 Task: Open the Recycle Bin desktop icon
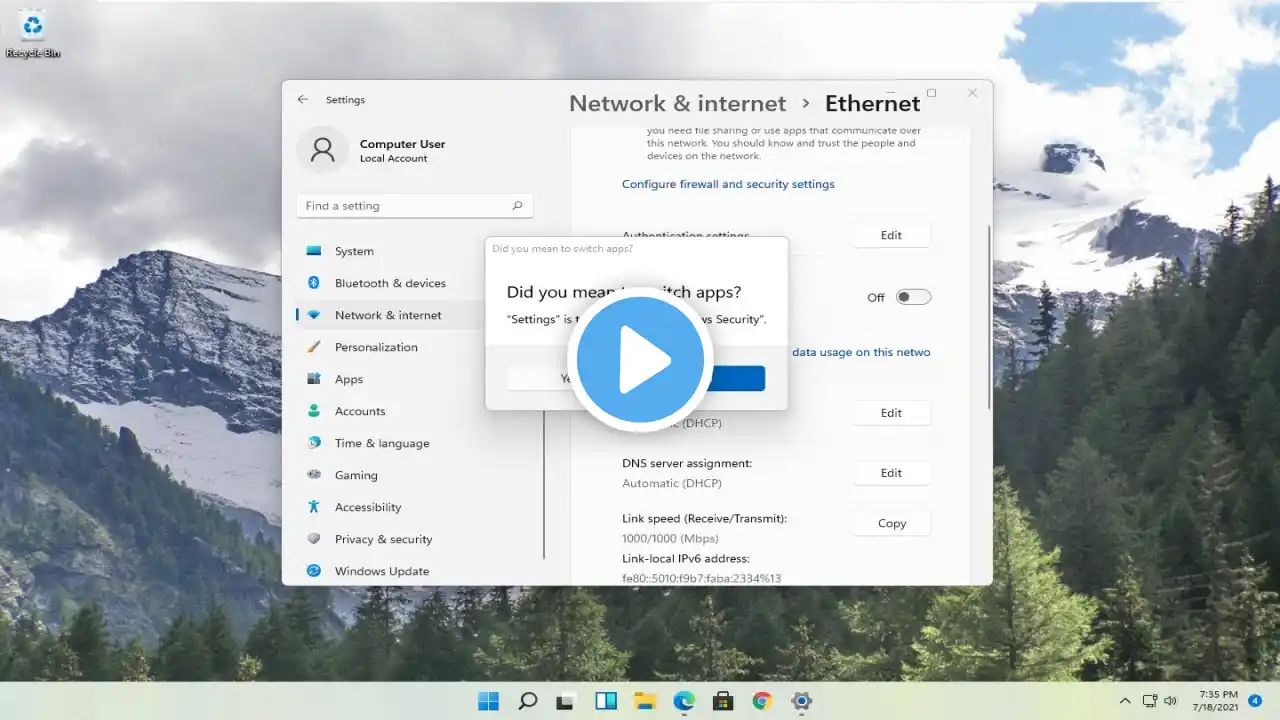[33, 27]
